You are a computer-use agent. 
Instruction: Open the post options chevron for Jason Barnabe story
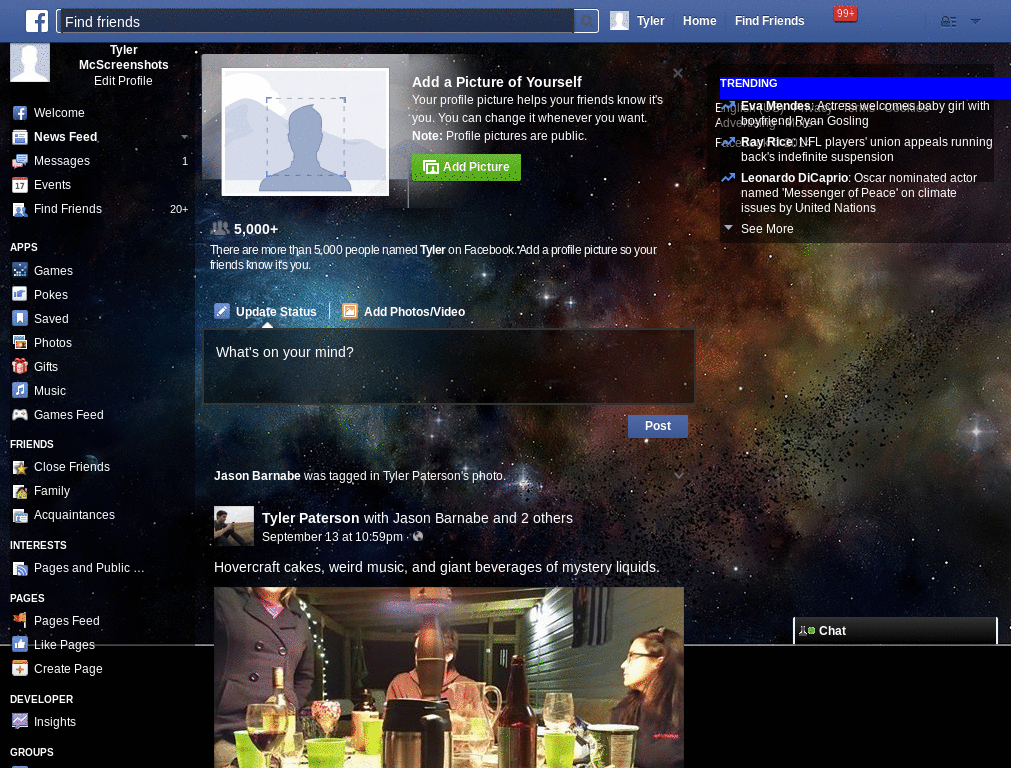point(679,475)
